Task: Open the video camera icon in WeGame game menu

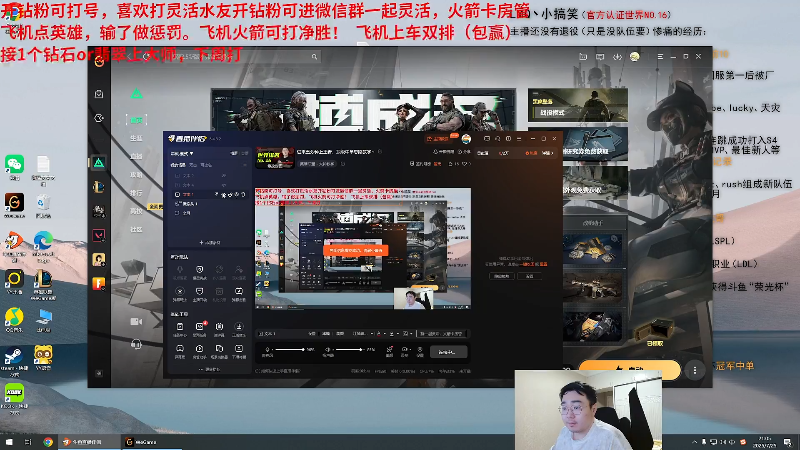Action: pos(136,321)
